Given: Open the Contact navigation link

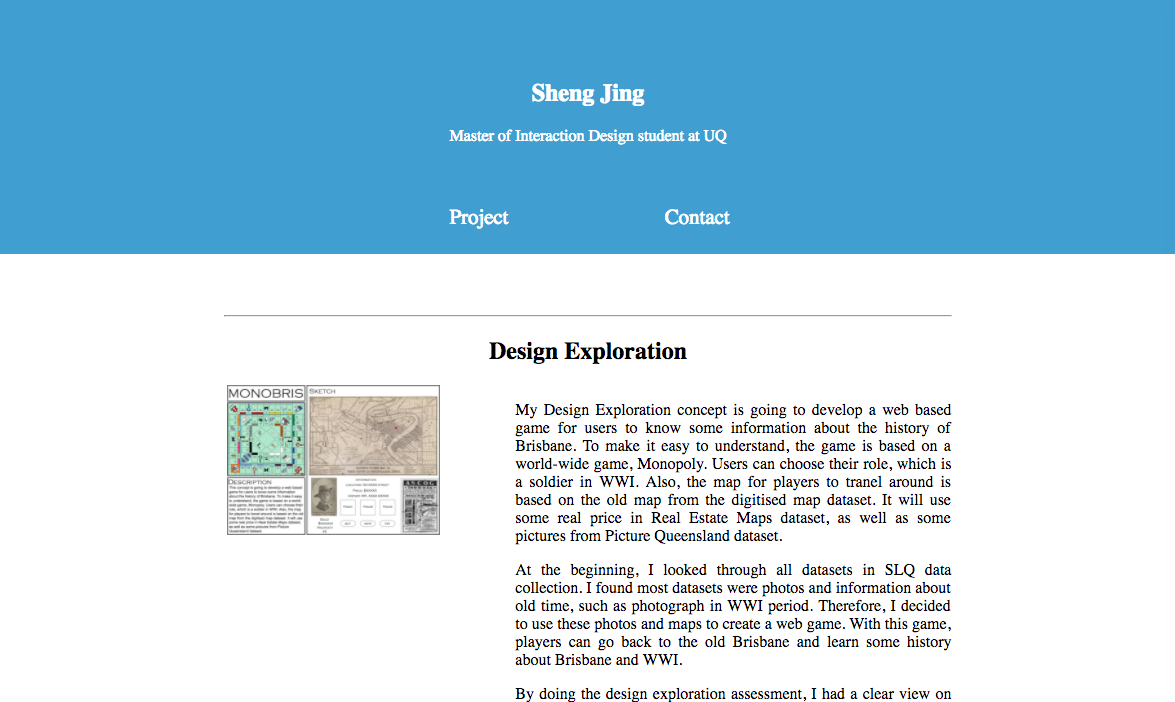Looking at the screenshot, I should click(697, 217).
